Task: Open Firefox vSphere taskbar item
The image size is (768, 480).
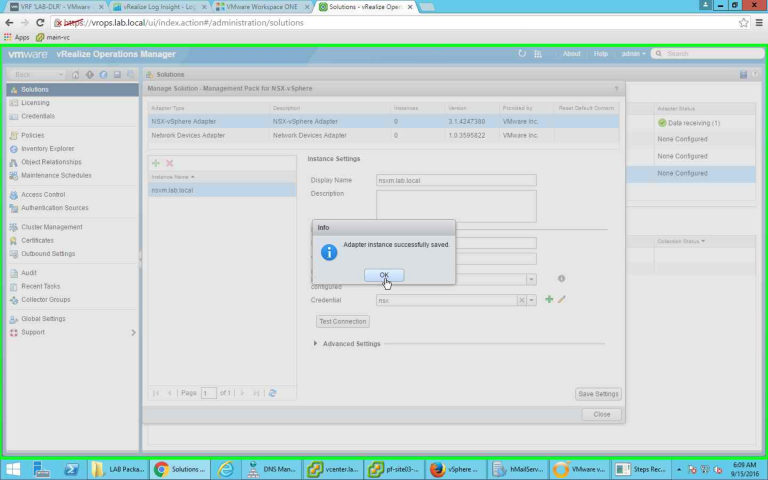Action: pos(454,469)
